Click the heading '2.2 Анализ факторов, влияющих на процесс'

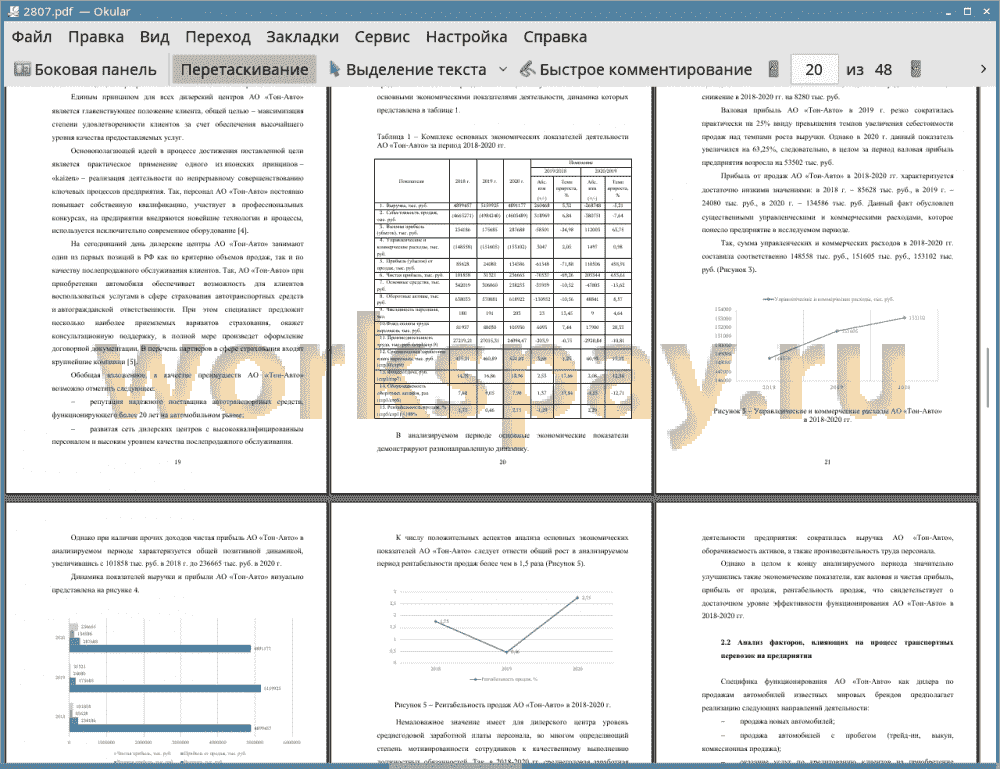point(837,649)
